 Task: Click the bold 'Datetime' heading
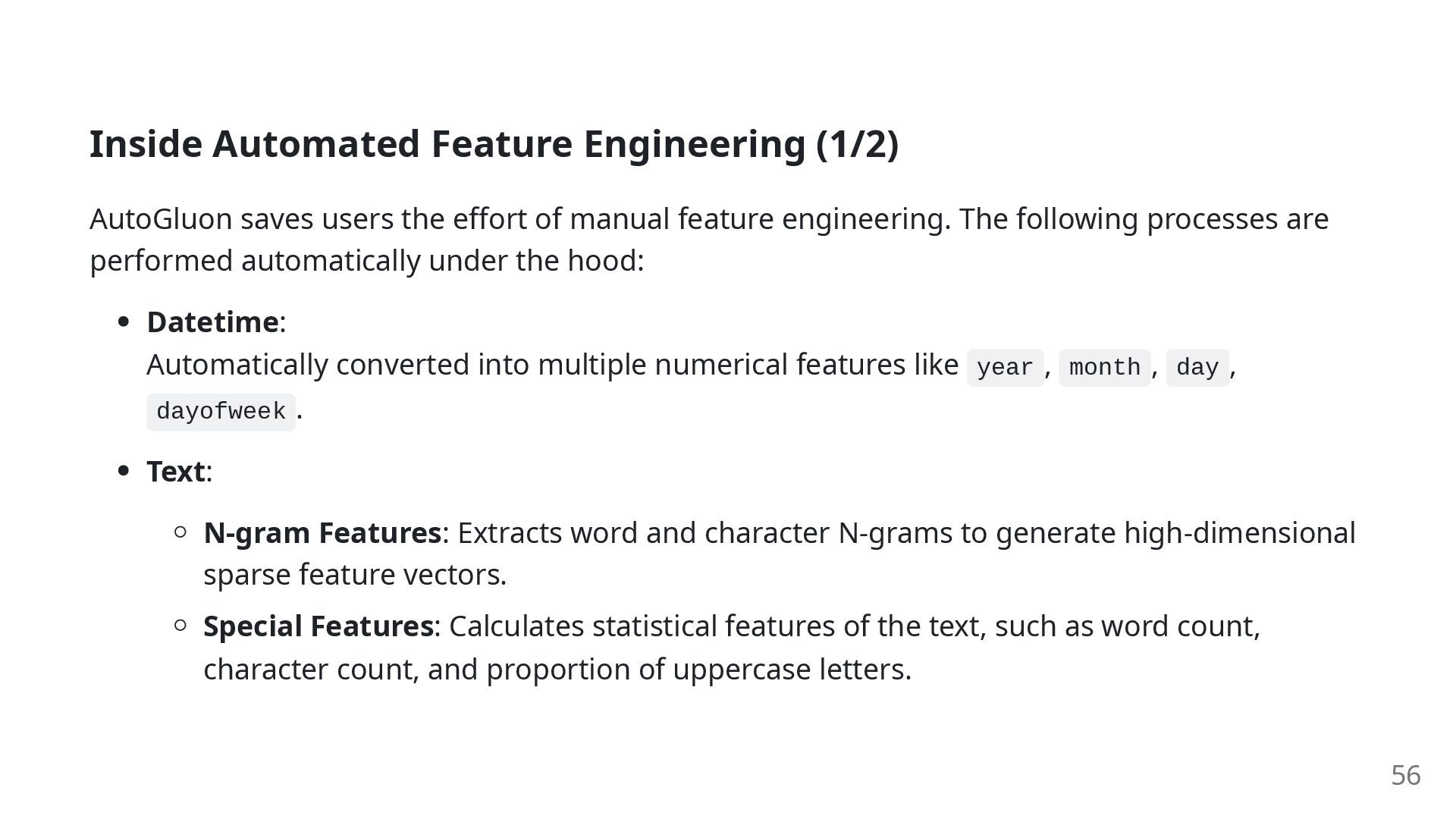[212, 322]
